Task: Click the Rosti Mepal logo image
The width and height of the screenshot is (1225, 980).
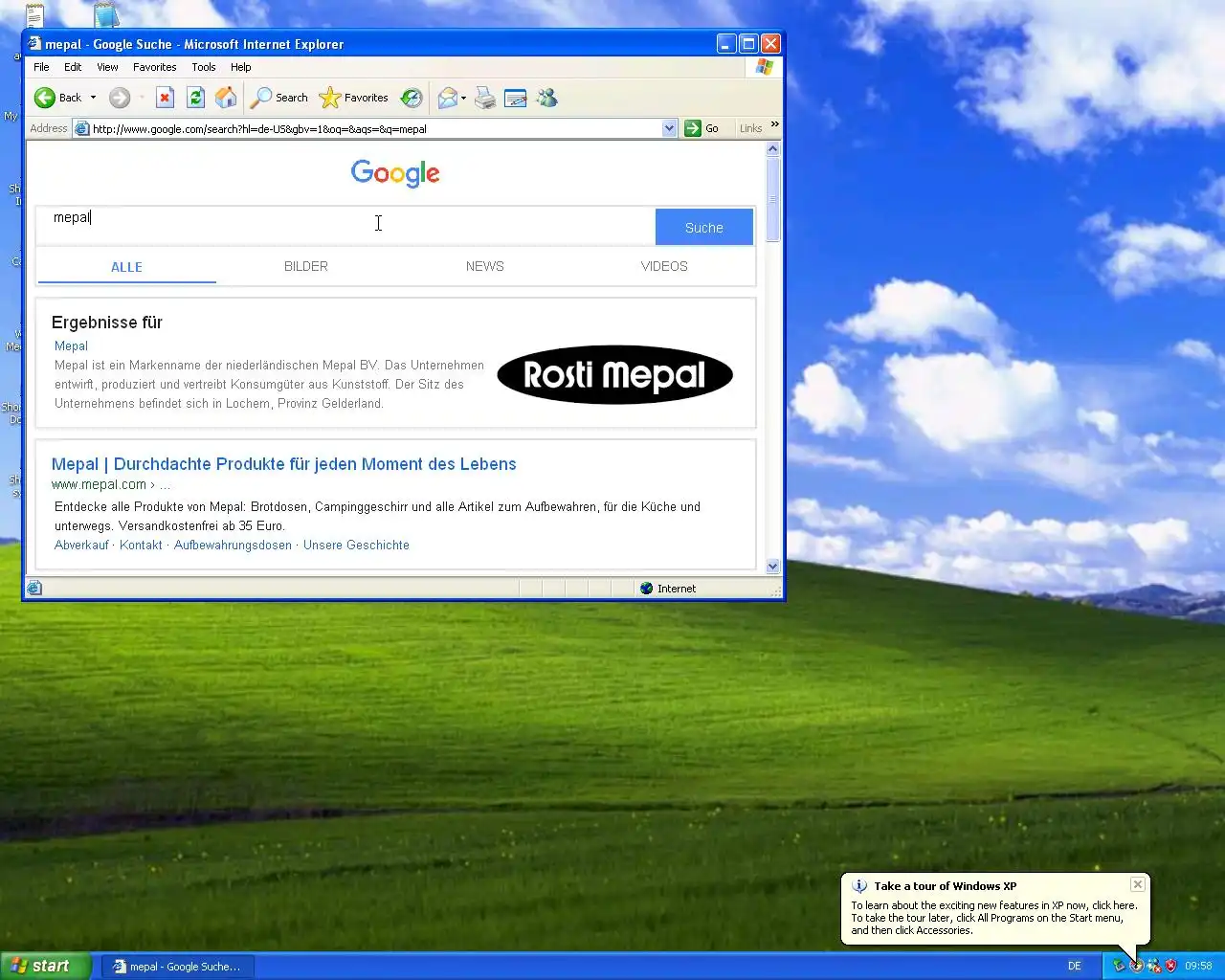Action: (615, 374)
